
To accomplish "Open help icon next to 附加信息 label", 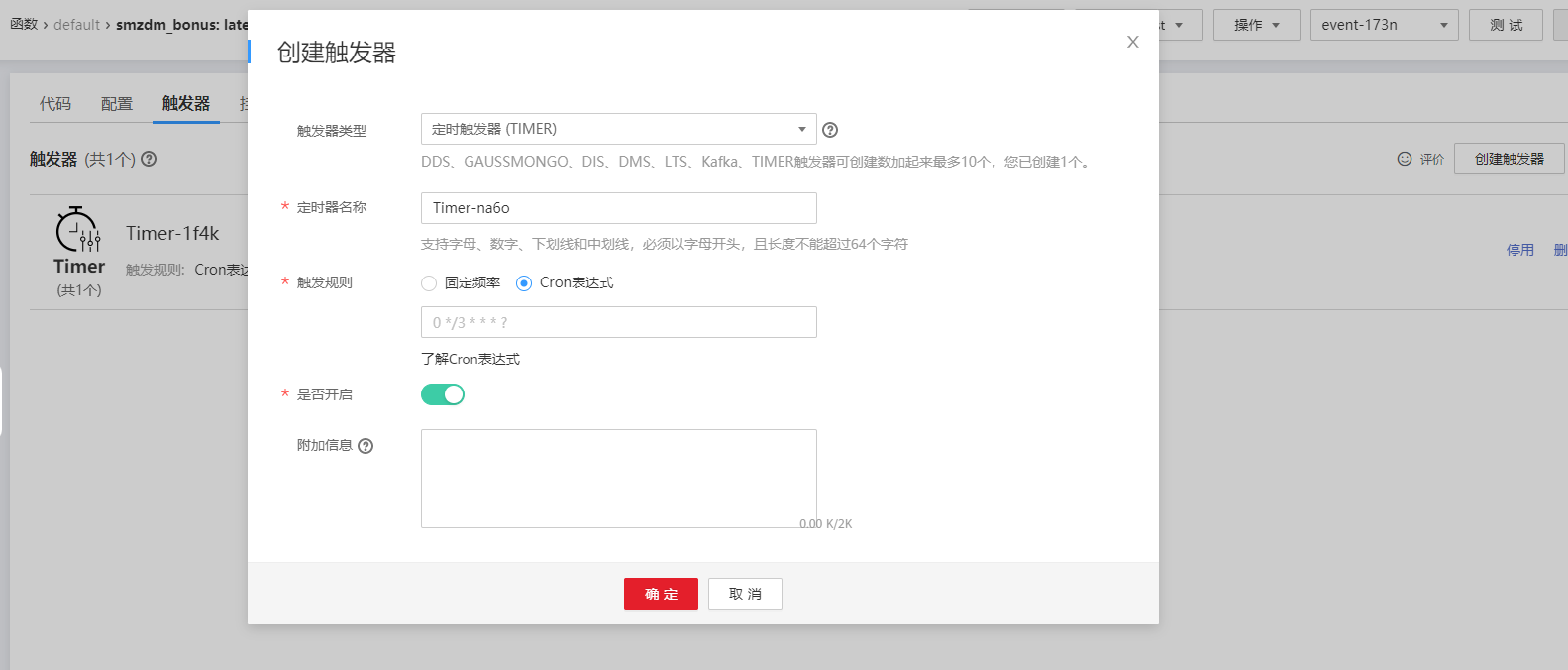I will [366, 446].
